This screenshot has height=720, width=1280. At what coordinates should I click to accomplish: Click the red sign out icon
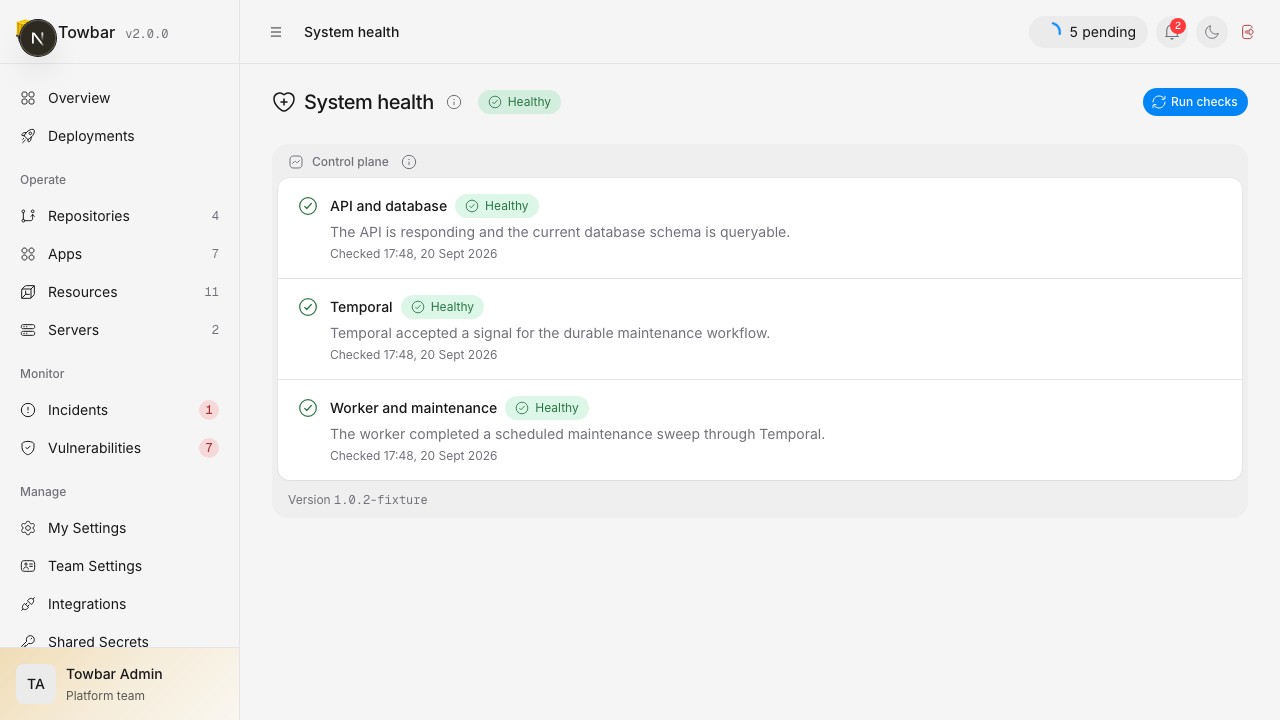[x=1248, y=32]
